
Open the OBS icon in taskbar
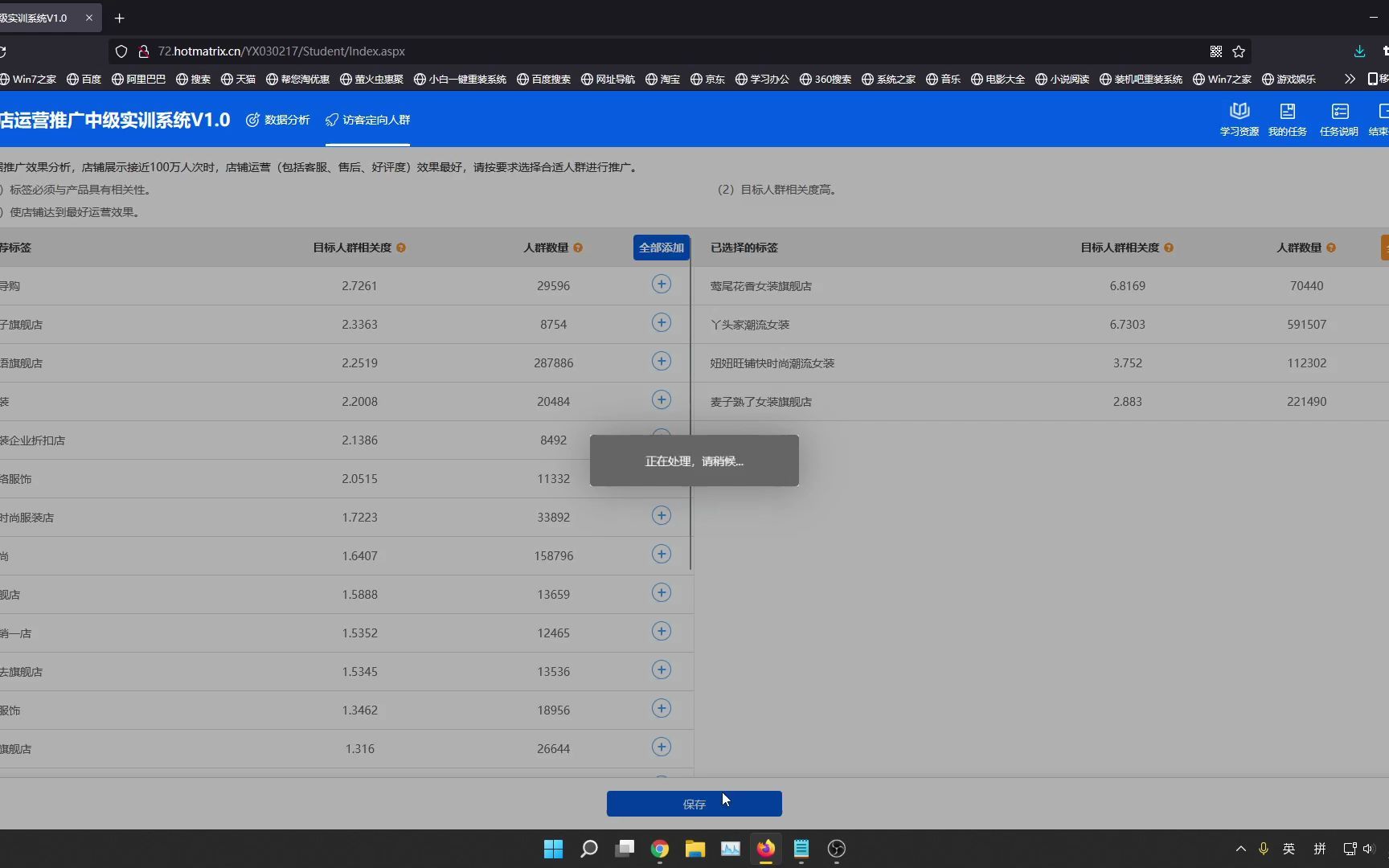[837, 849]
